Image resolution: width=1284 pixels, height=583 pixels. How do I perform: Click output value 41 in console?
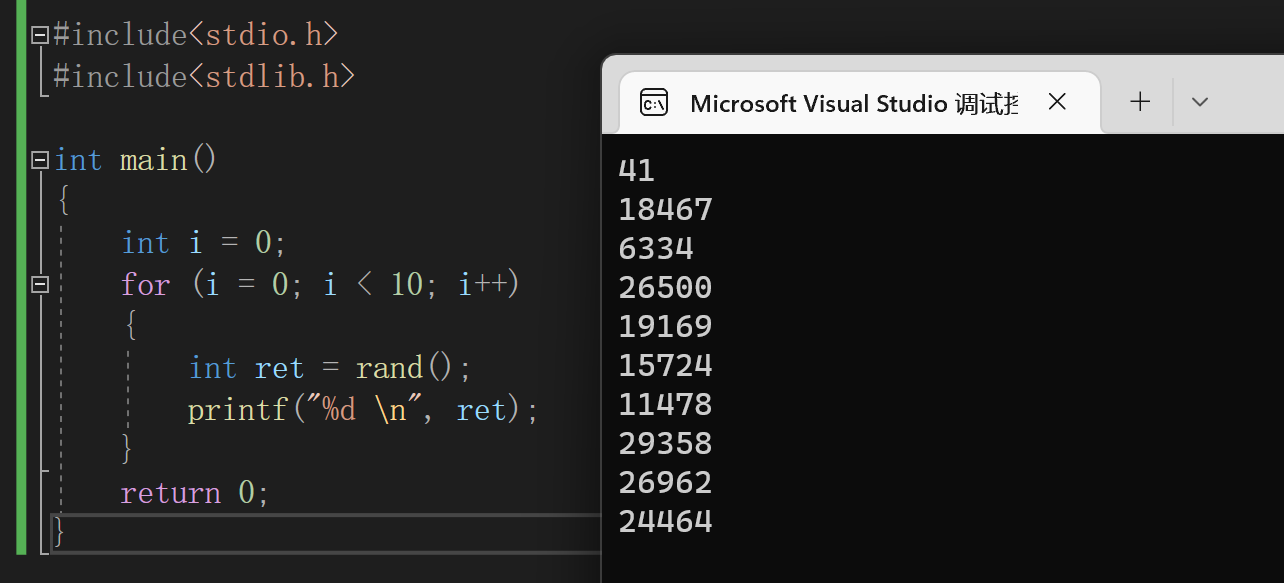coord(637,171)
